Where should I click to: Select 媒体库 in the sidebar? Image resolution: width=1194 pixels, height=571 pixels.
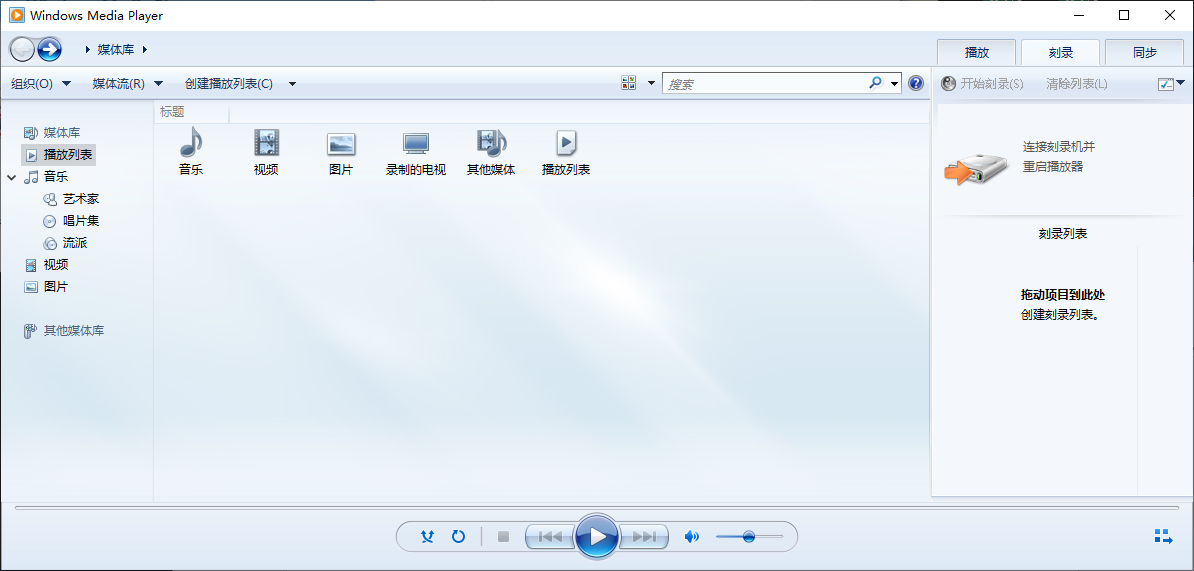click(63, 133)
